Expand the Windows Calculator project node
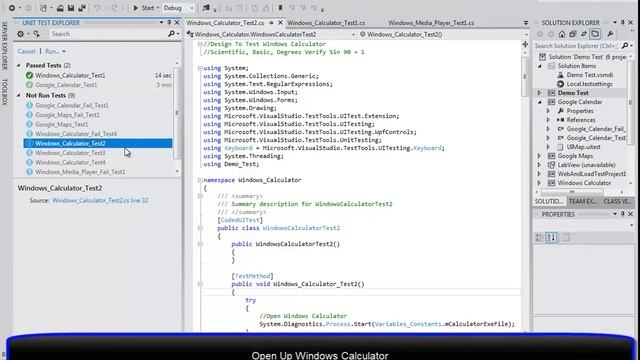The height and width of the screenshot is (360, 640). click(x=539, y=183)
